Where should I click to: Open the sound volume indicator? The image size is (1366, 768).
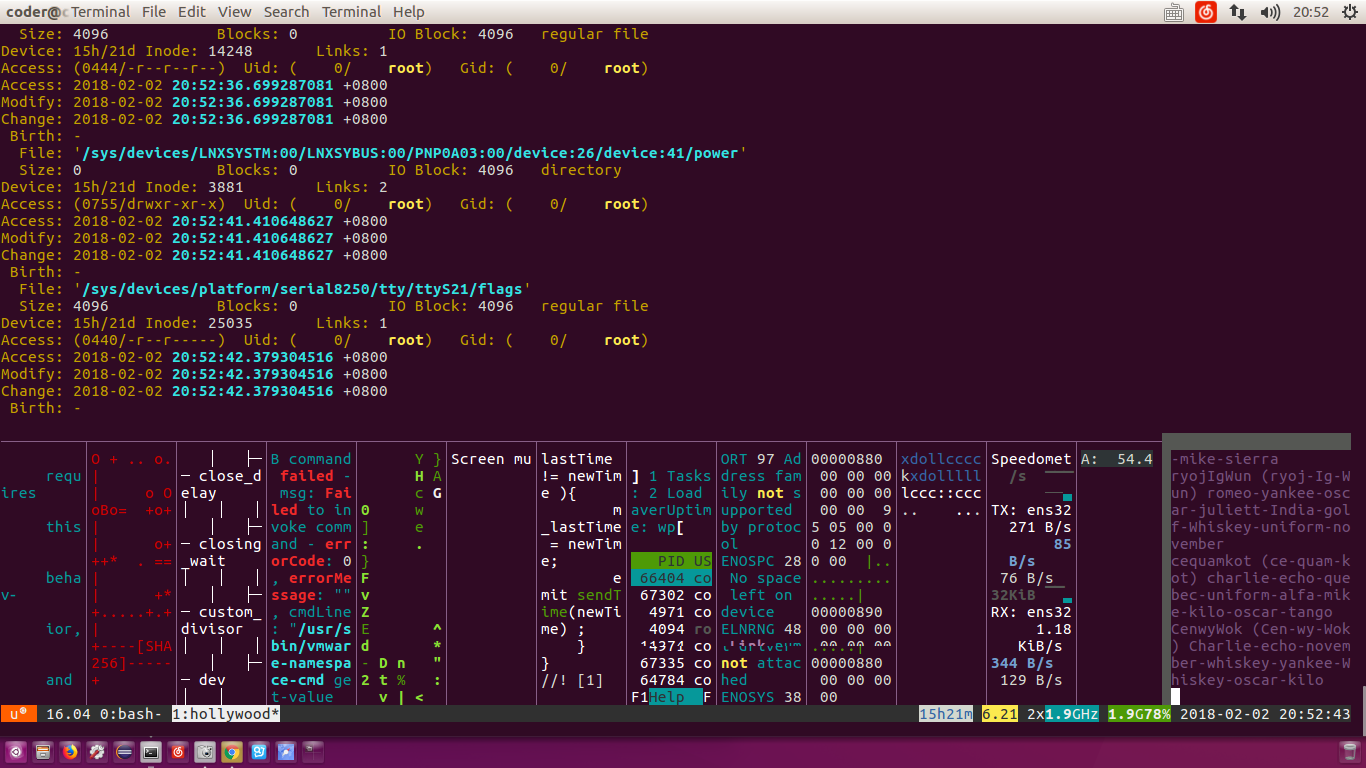pyautogui.click(x=1270, y=12)
